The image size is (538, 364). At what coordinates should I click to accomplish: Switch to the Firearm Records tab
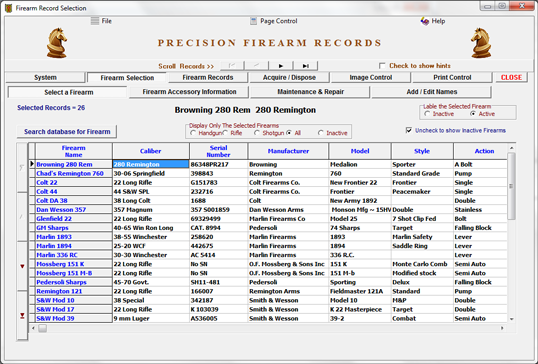[208, 78]
